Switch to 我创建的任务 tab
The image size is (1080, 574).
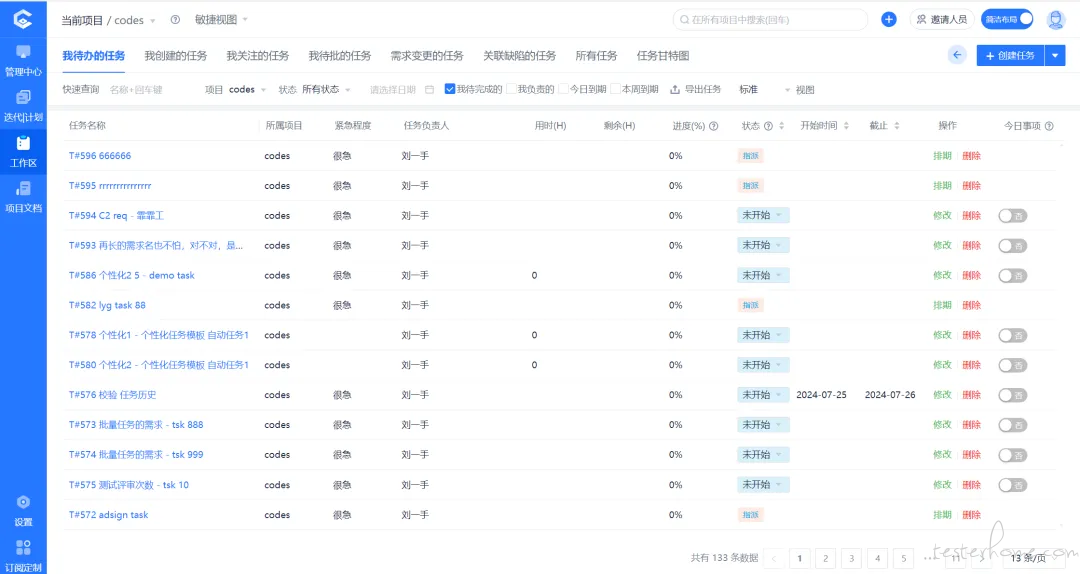(x=176, y=56)
